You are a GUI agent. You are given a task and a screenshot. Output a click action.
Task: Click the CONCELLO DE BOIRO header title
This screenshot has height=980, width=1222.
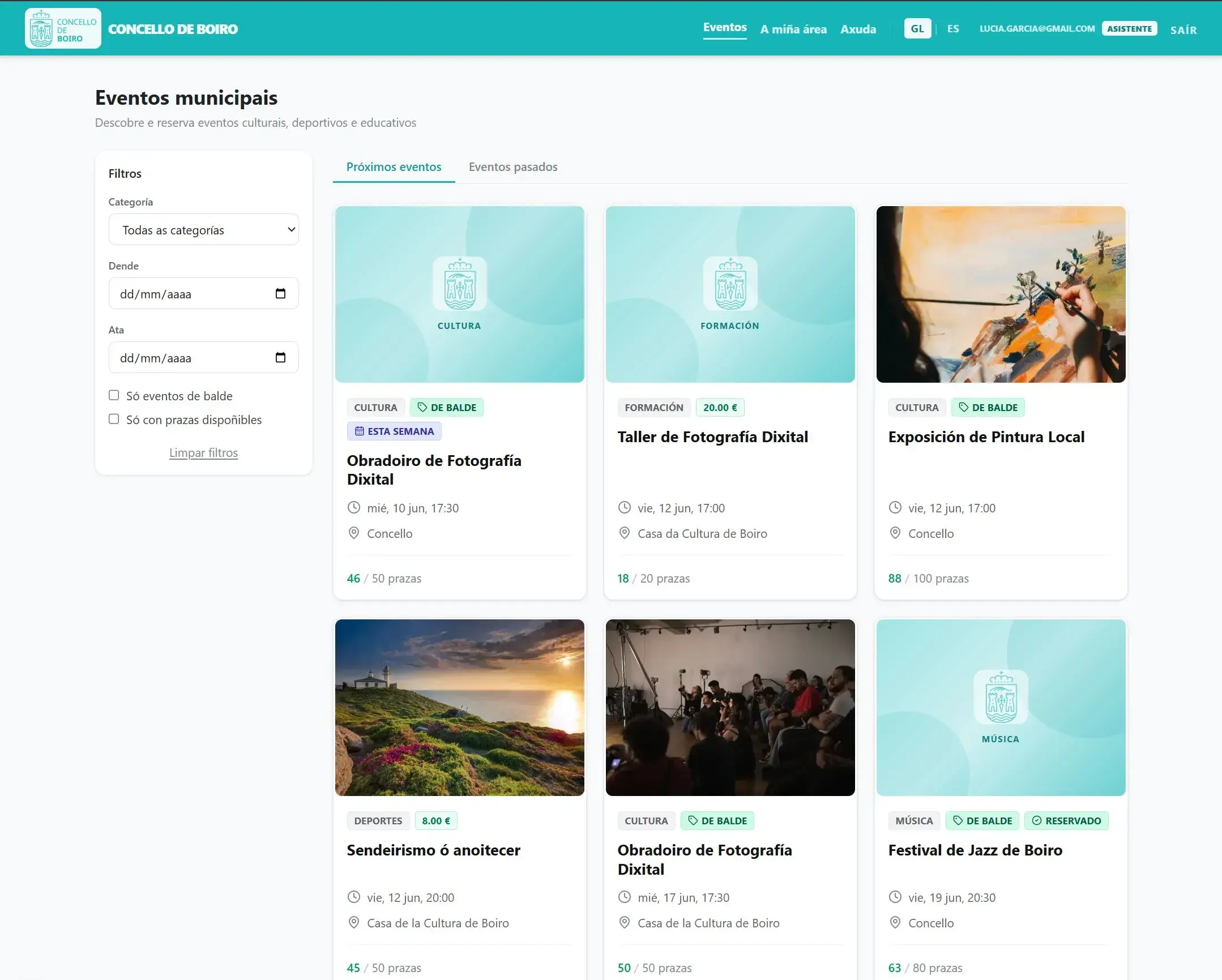point(173,29)
